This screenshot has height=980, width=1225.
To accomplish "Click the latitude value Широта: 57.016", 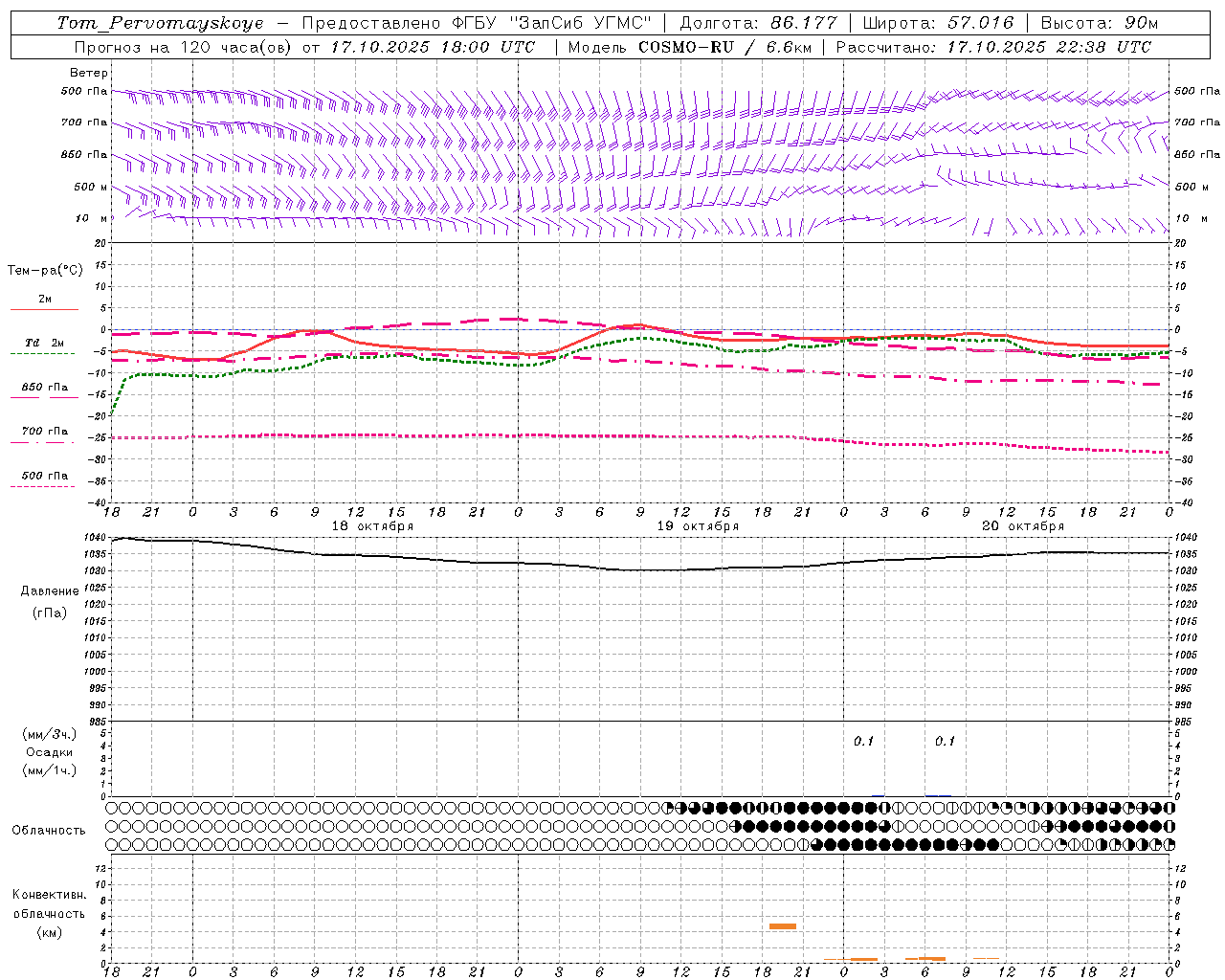I will click(x=939, y=23).
